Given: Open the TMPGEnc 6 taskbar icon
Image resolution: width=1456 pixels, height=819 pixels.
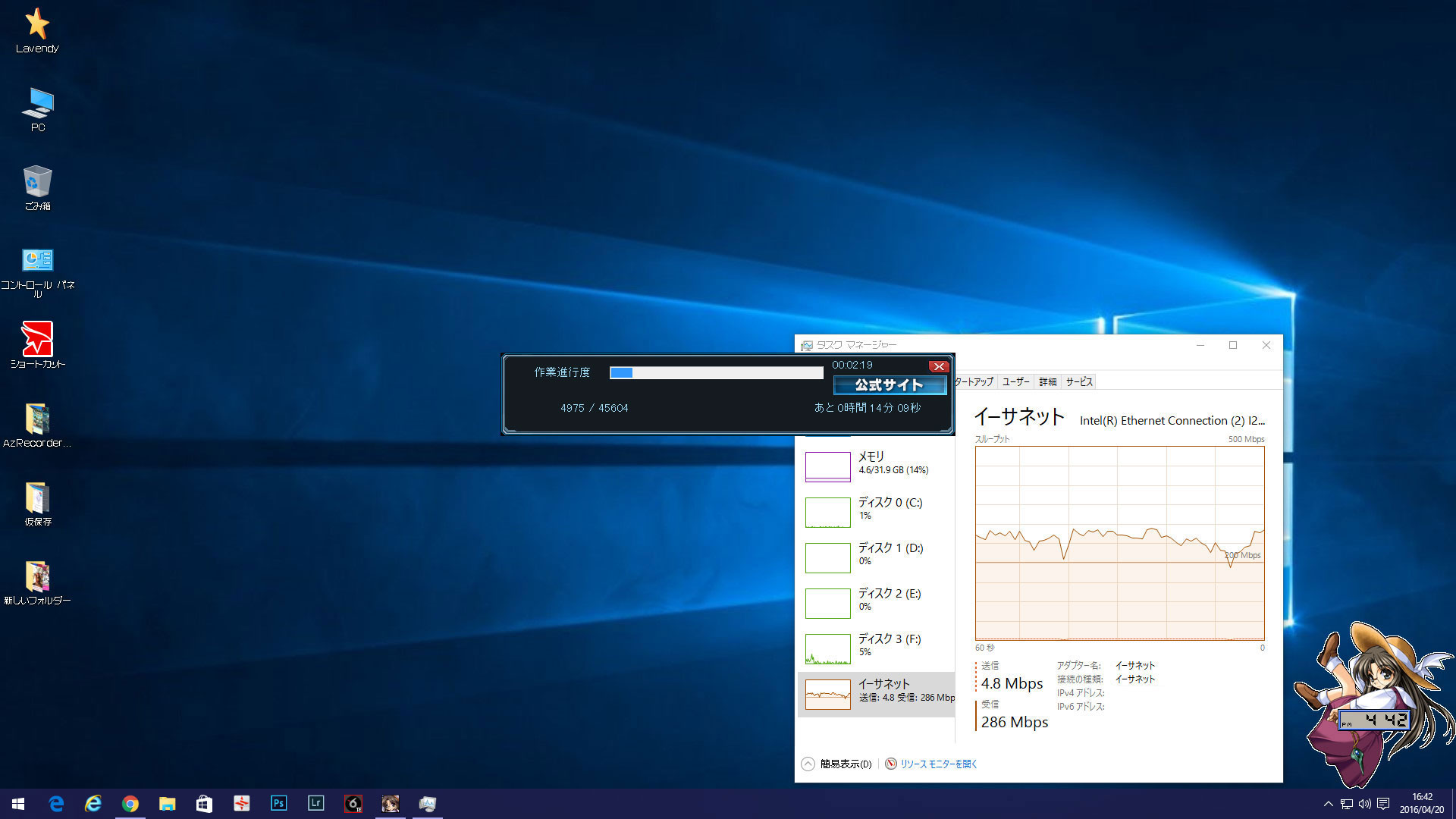Looking at the screenshot, I should click(353, 804).
